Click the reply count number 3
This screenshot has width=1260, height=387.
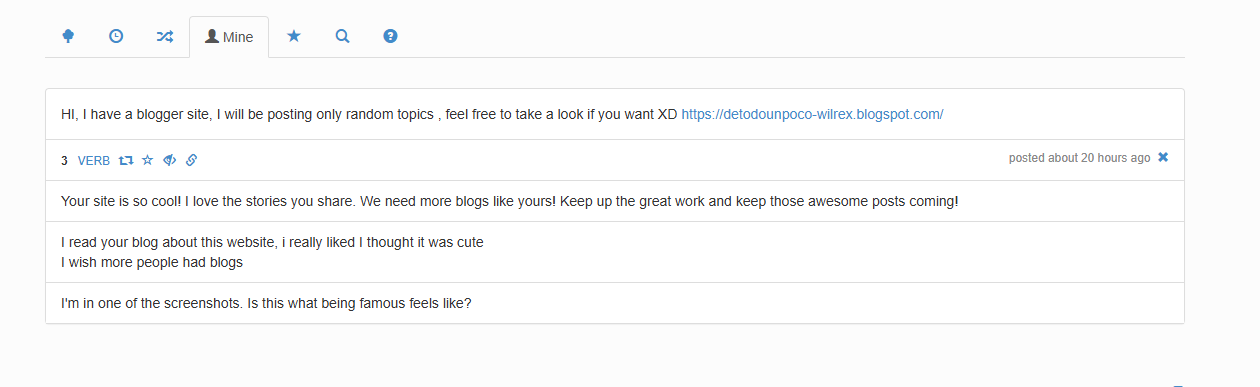coord(64,160)
